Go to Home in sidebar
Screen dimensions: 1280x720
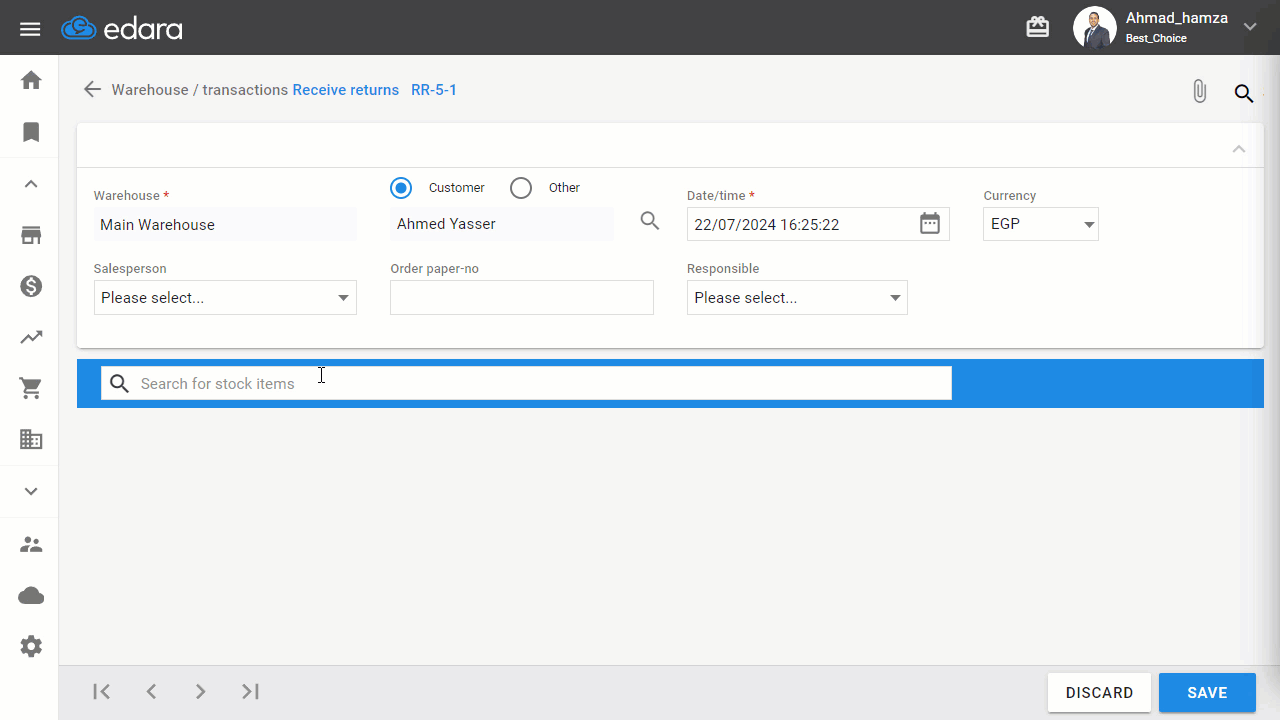(31, 80)
